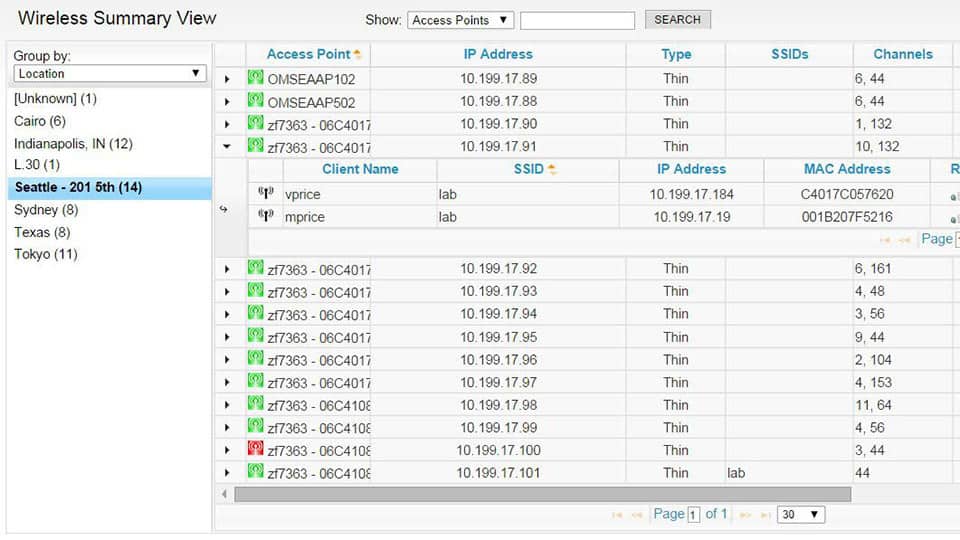Screen dimensions: 960x540
Task: Click red down-status icon for AP 10.199.17.100
Action: pyautogui.click(x=255, y=449)
